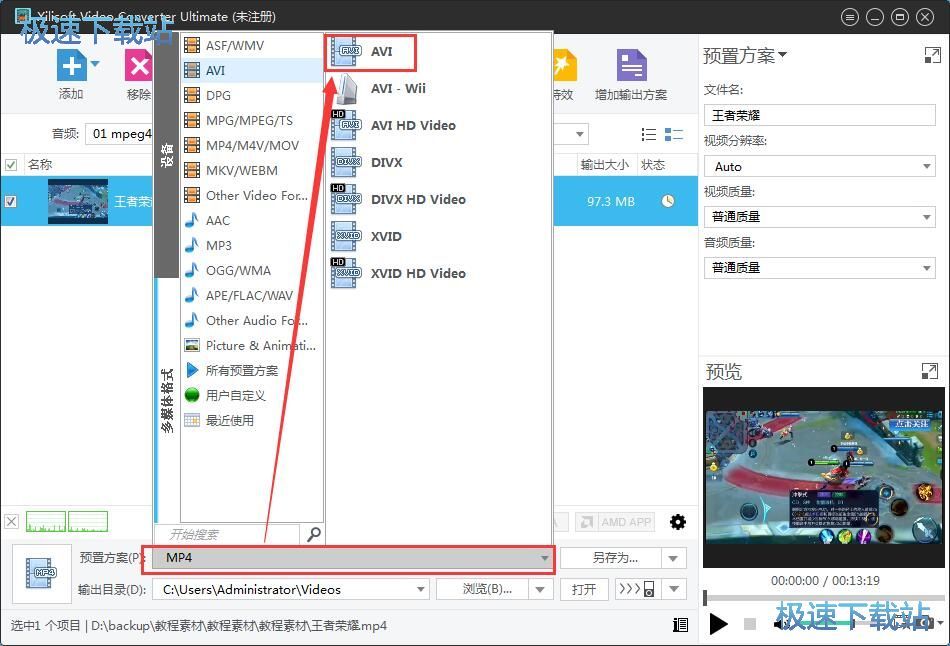Open the output directory (输出目录) path dropdown

pyautogui.click(x=419, y=589)
